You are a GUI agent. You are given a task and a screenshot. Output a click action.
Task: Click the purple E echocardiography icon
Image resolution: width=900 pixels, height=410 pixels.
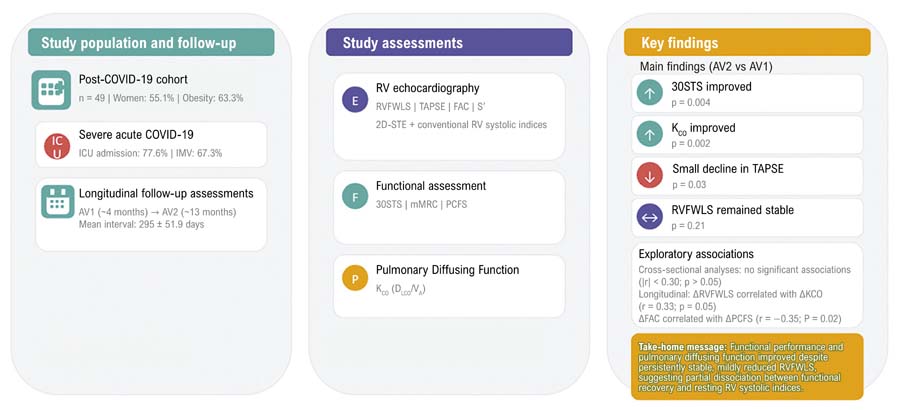click(x=355, y=98)
